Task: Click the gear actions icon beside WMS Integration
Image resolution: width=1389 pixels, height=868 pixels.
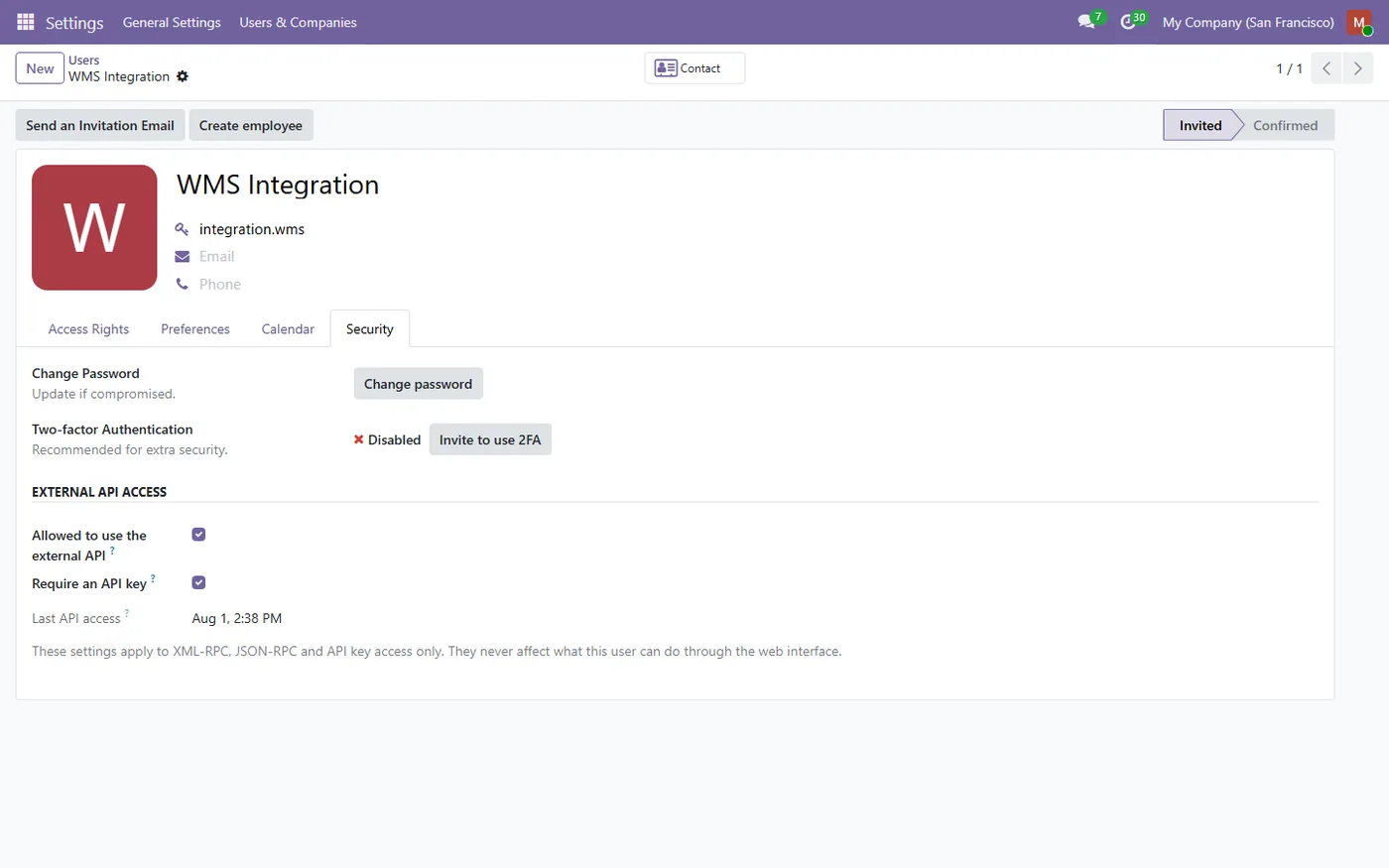Action: click(x=183, y=76)
